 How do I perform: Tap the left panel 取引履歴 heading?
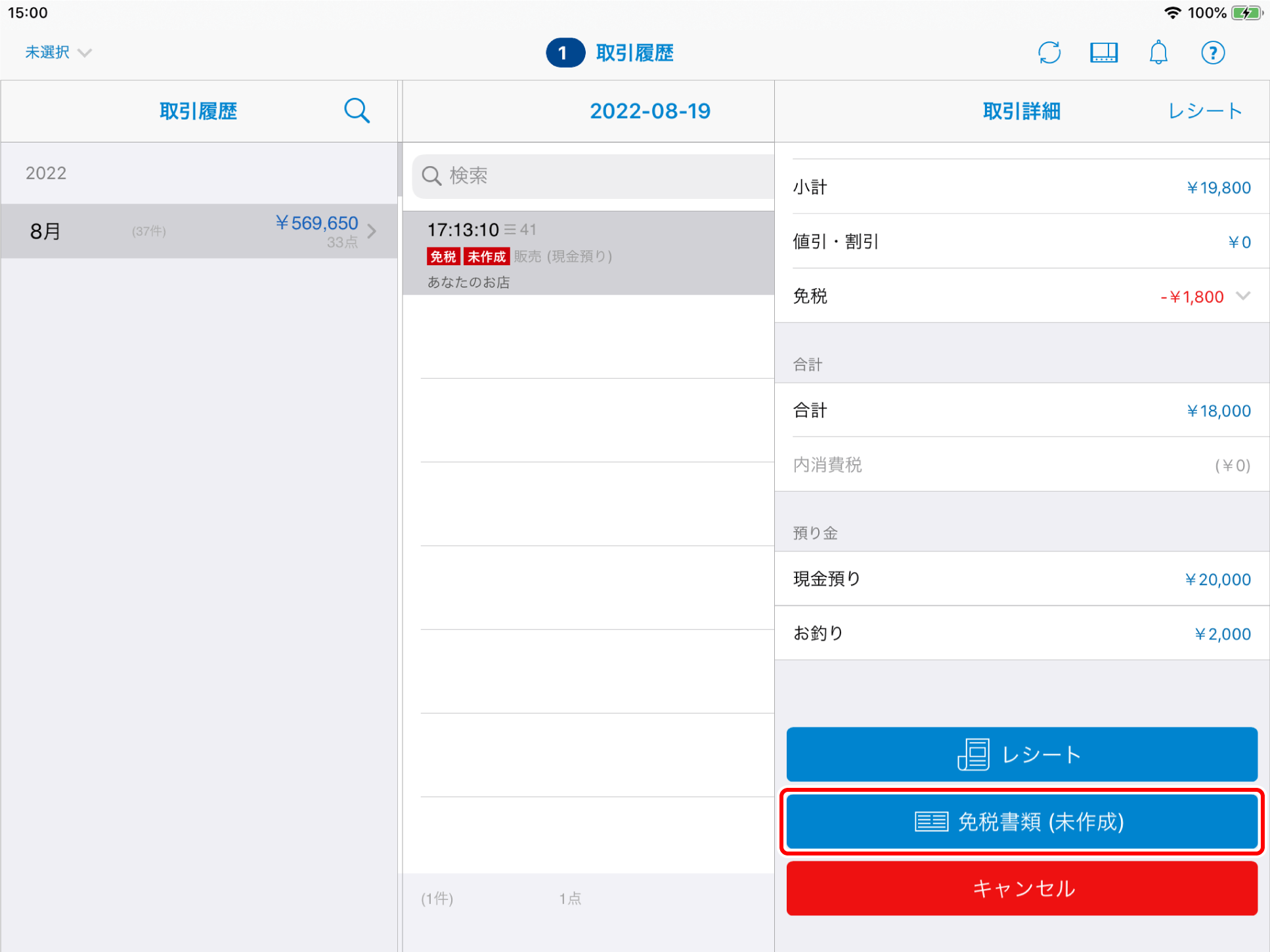pyautogui.click(x=198, y=111)
